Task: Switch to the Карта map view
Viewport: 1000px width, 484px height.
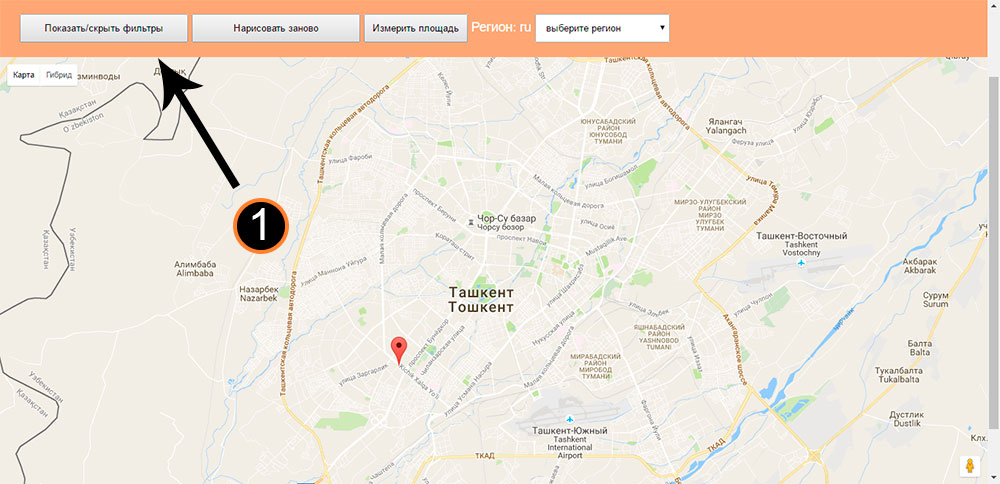Action: 24,75
